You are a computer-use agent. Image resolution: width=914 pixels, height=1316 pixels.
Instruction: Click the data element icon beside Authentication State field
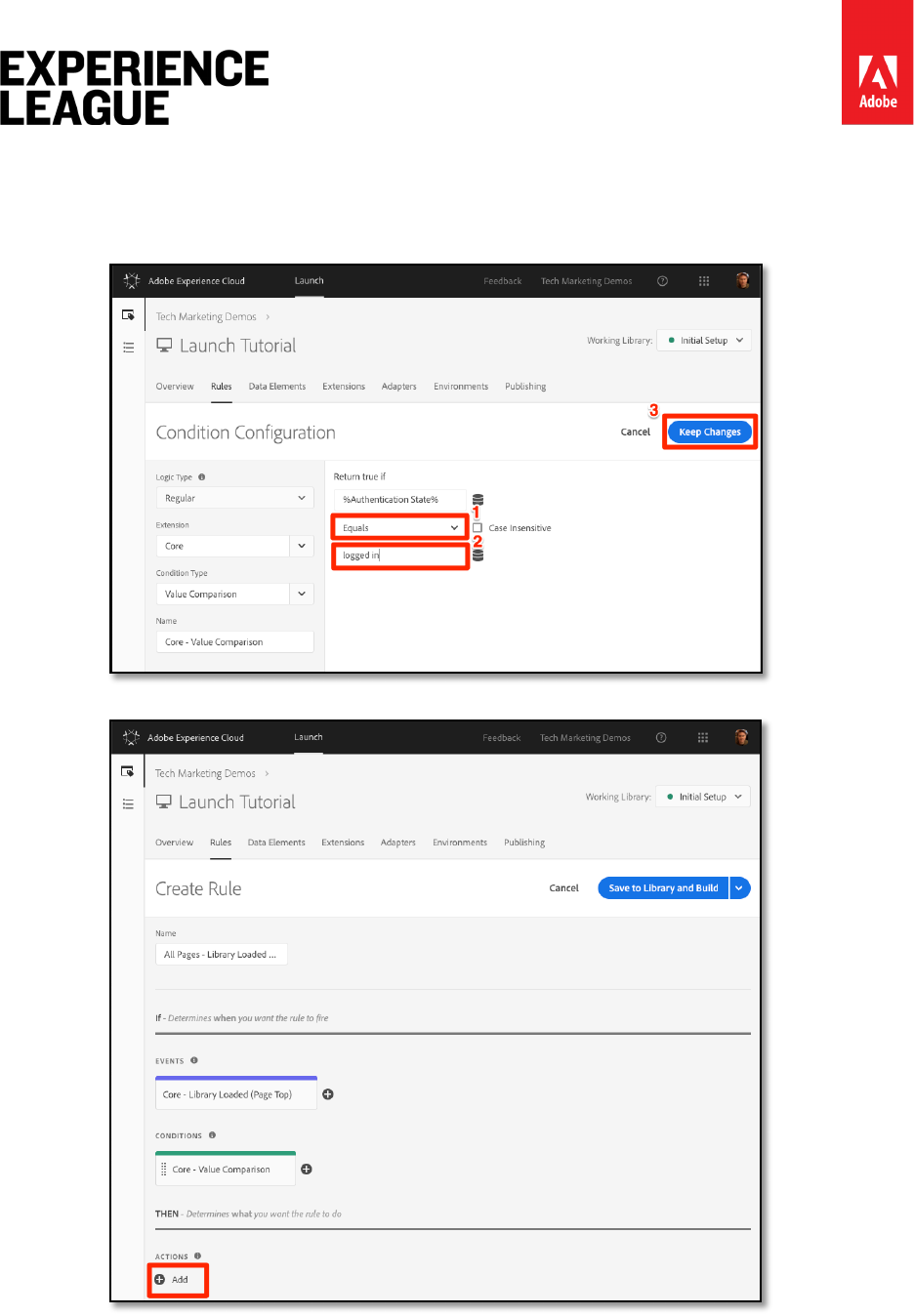click(x=478, y=500)
